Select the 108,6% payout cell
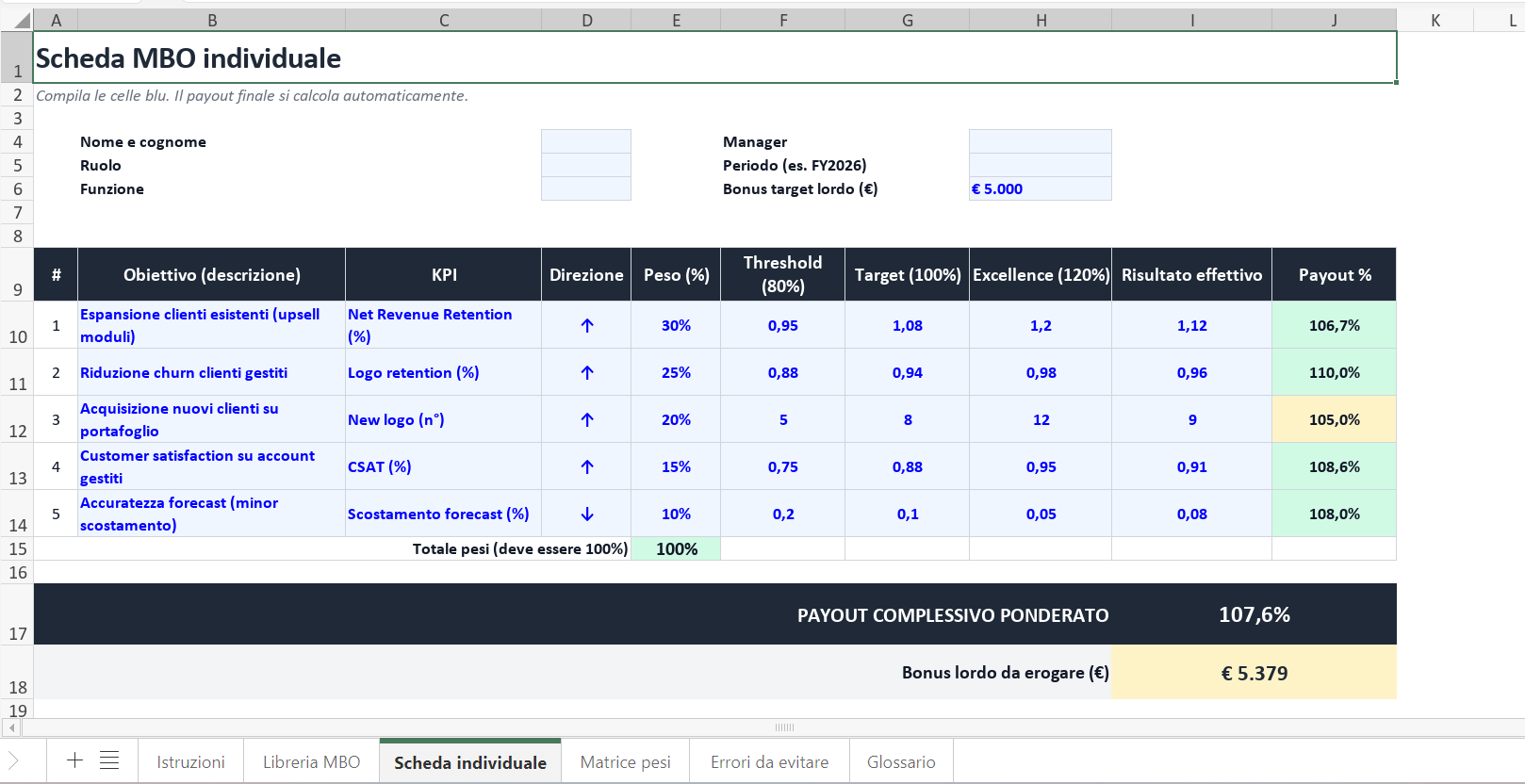 tap(1334, 466)
